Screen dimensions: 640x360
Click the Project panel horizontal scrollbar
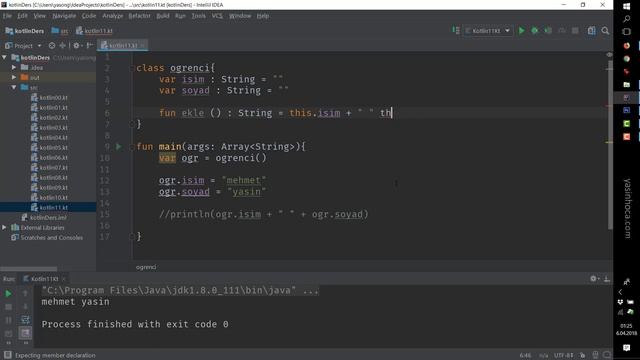point(29,269)
